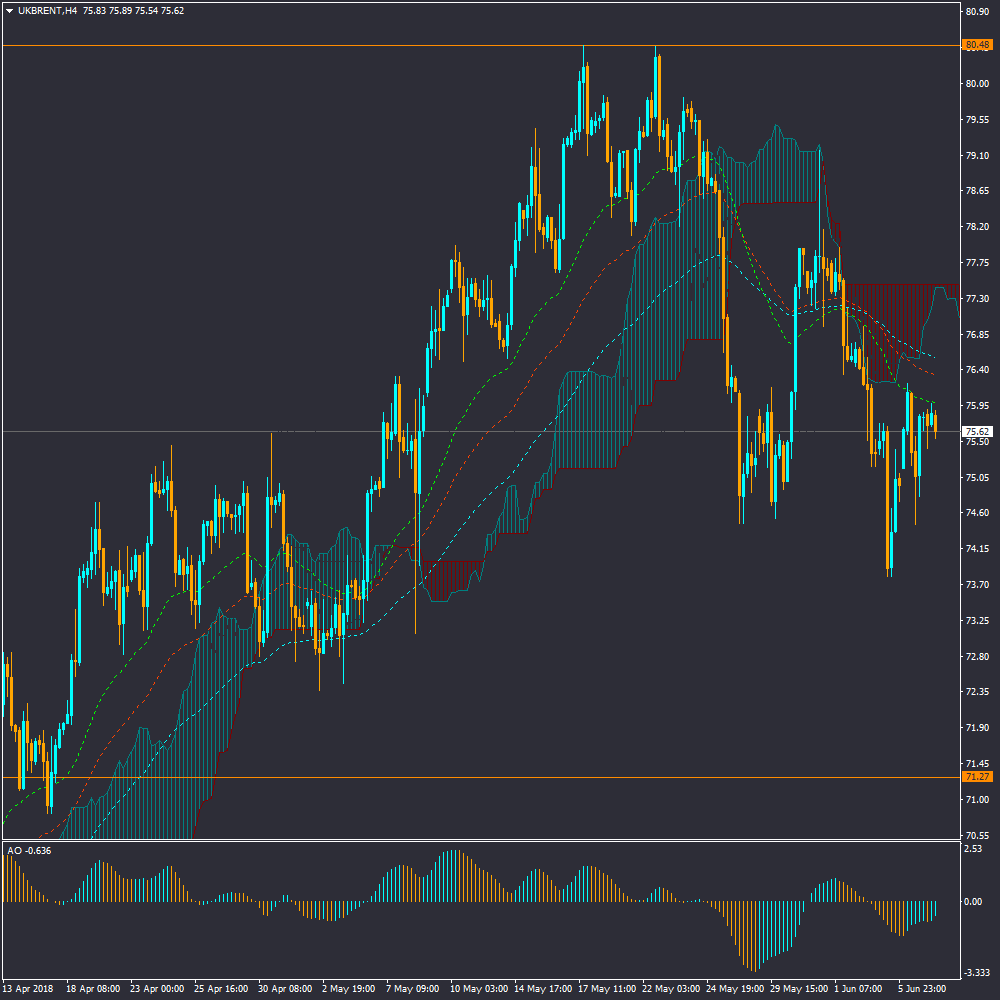Screen dimensions: 1000x1000
Task: Click the 0.00 value on AO scale
Action: pos(972,902)
